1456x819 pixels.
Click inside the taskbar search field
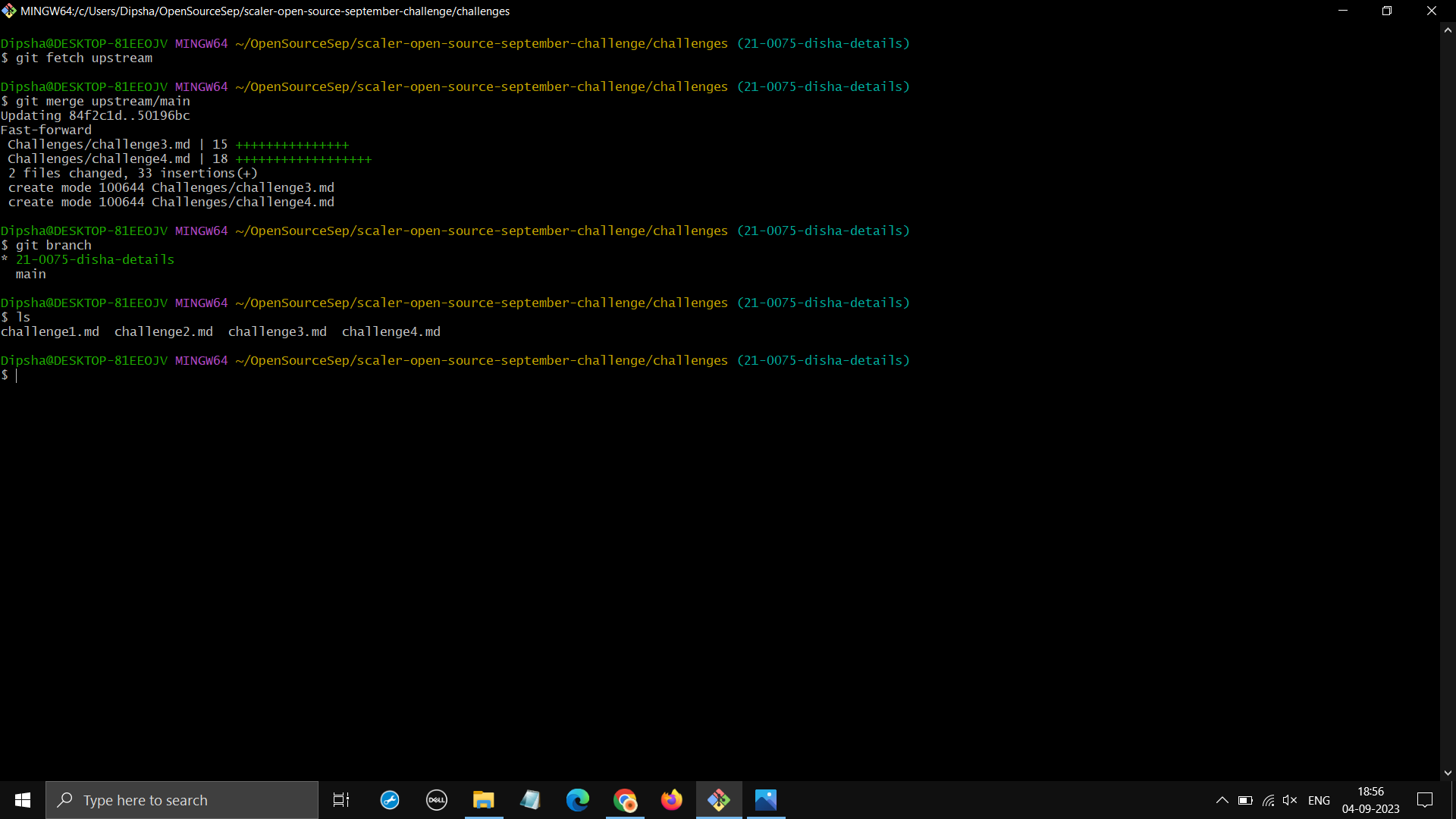(x=182, y=800)
